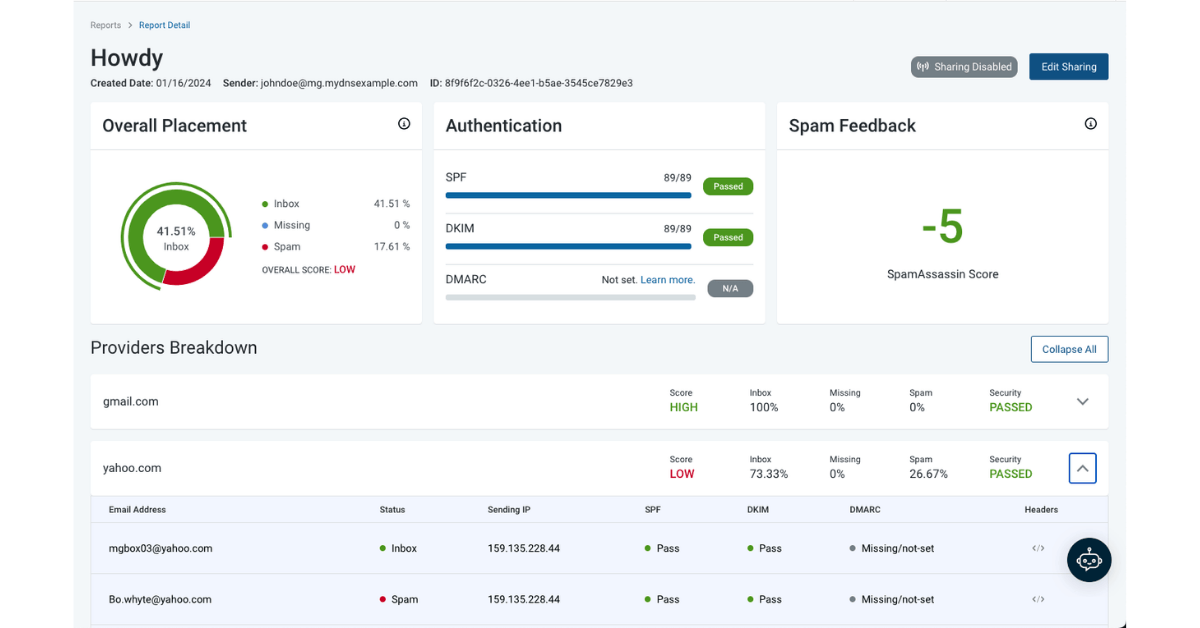Image resolution: width=1200 pixels, height=628 pixels.
Task: Toggle the Sharing Disabled badge
Action: tap(964, 66)
